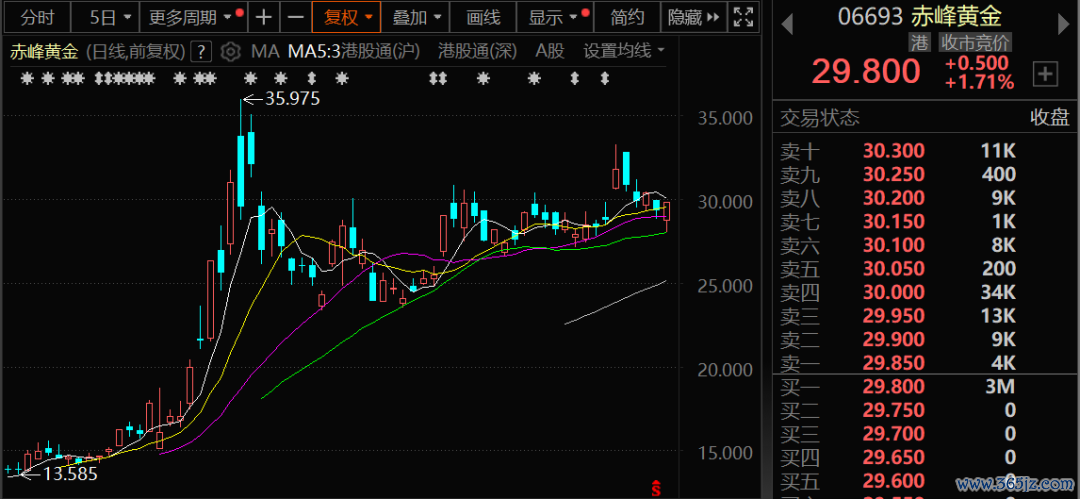Select 卖九 ask row at 30.250

pos(926,174)
